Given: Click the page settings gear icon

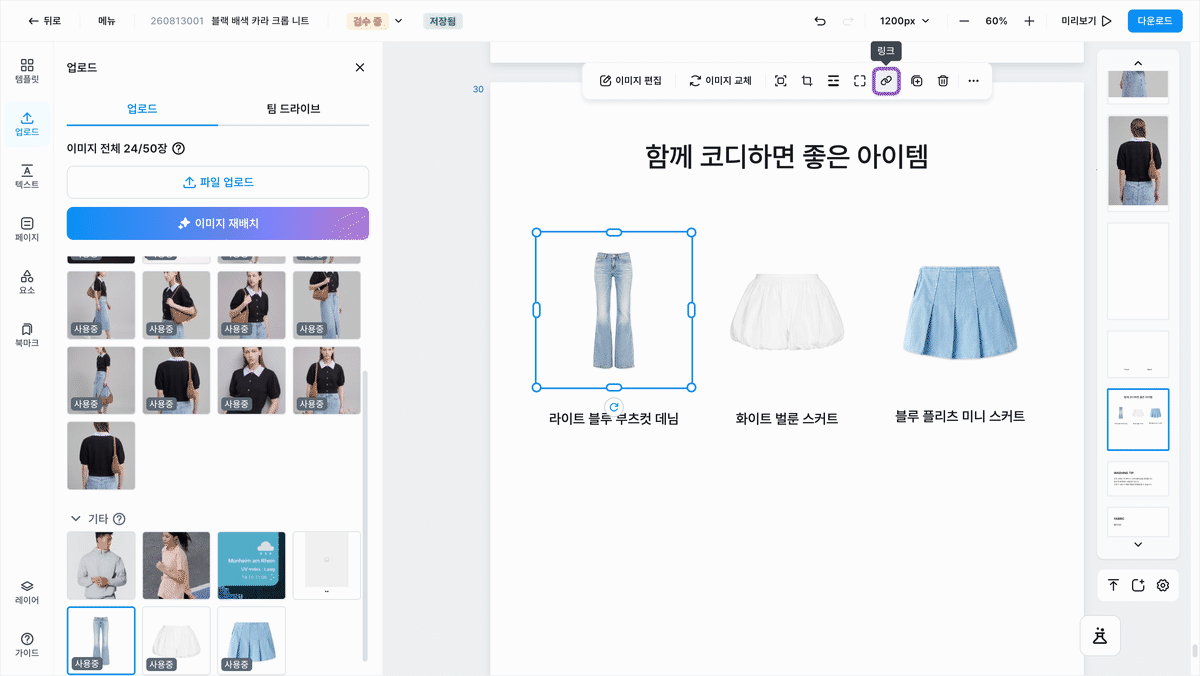Looking at the screenshot, I should pyautogui.click(x=1163, y=585).
